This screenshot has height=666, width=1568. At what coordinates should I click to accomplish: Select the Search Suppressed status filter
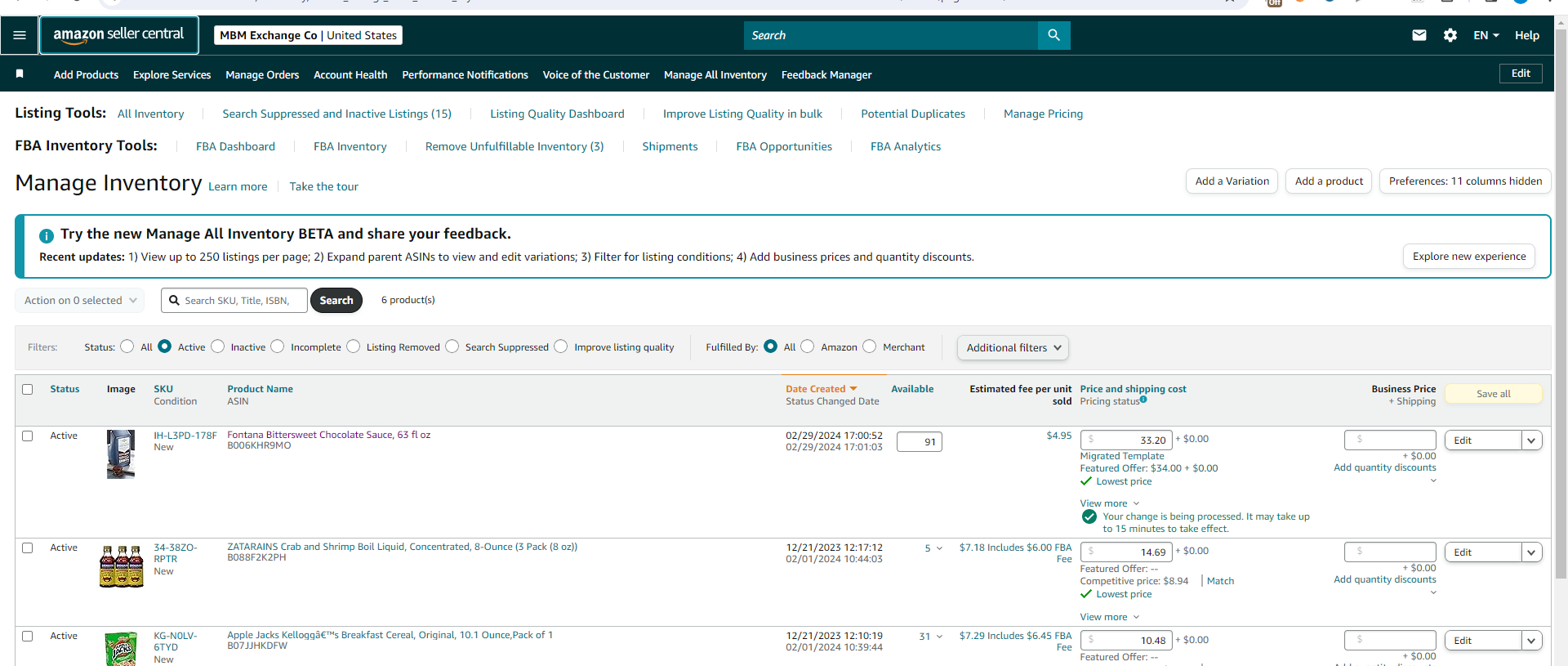452,346
